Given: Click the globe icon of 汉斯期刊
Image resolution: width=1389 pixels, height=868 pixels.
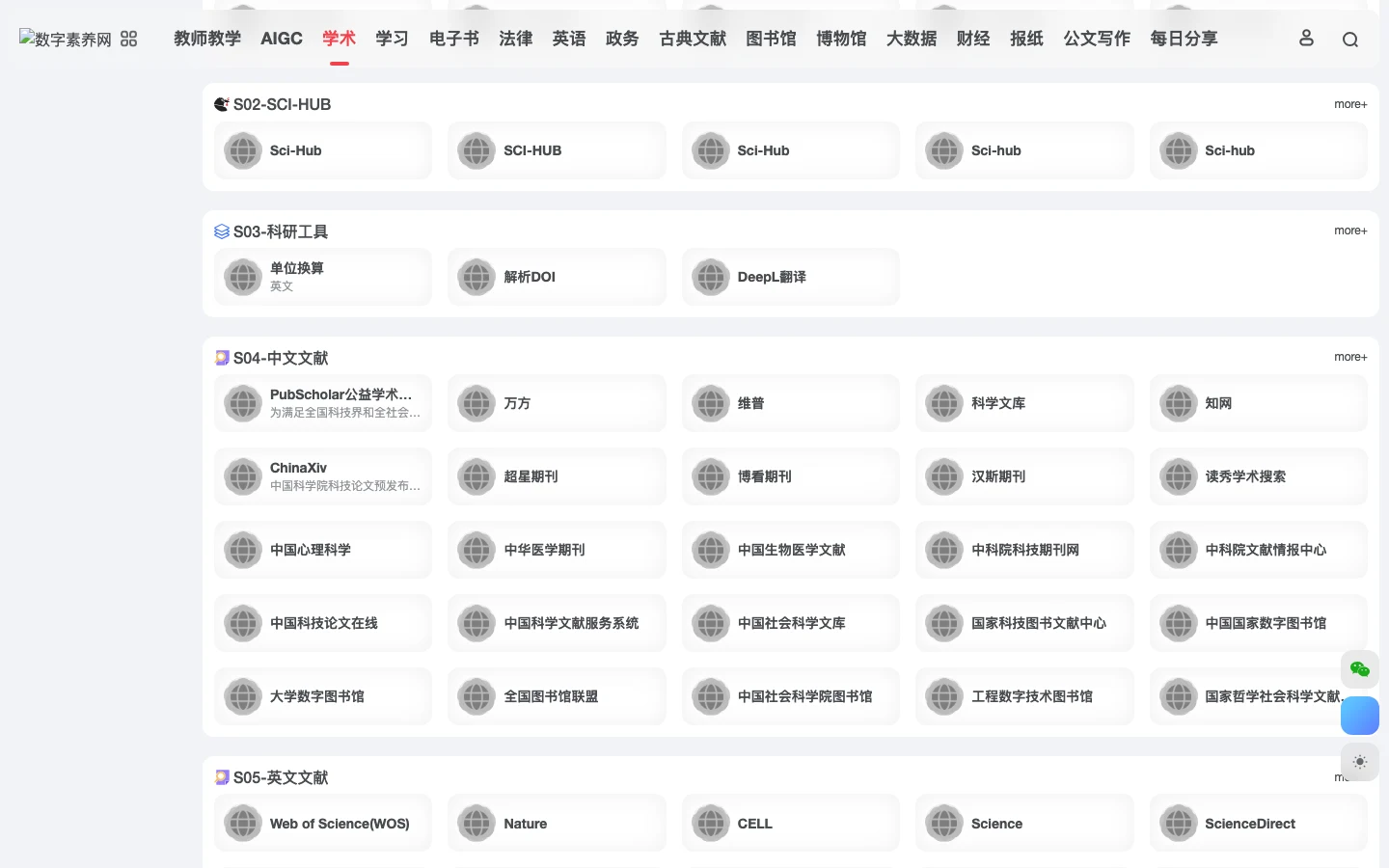Looking at the screenshot, I should pos(944,476).
